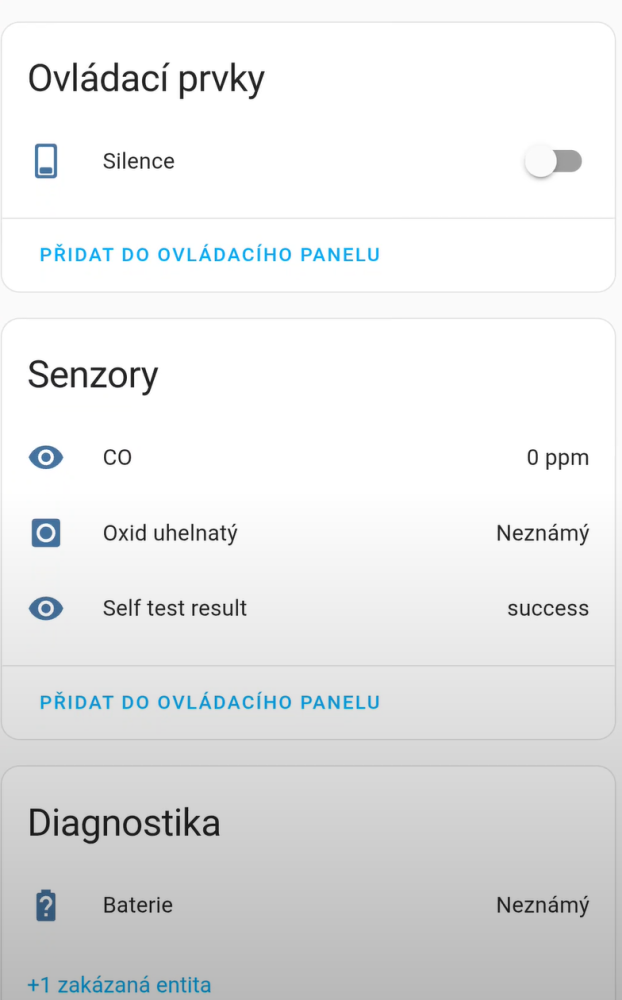Click the eye icon beside Self test result

click(x=46, y=608)
